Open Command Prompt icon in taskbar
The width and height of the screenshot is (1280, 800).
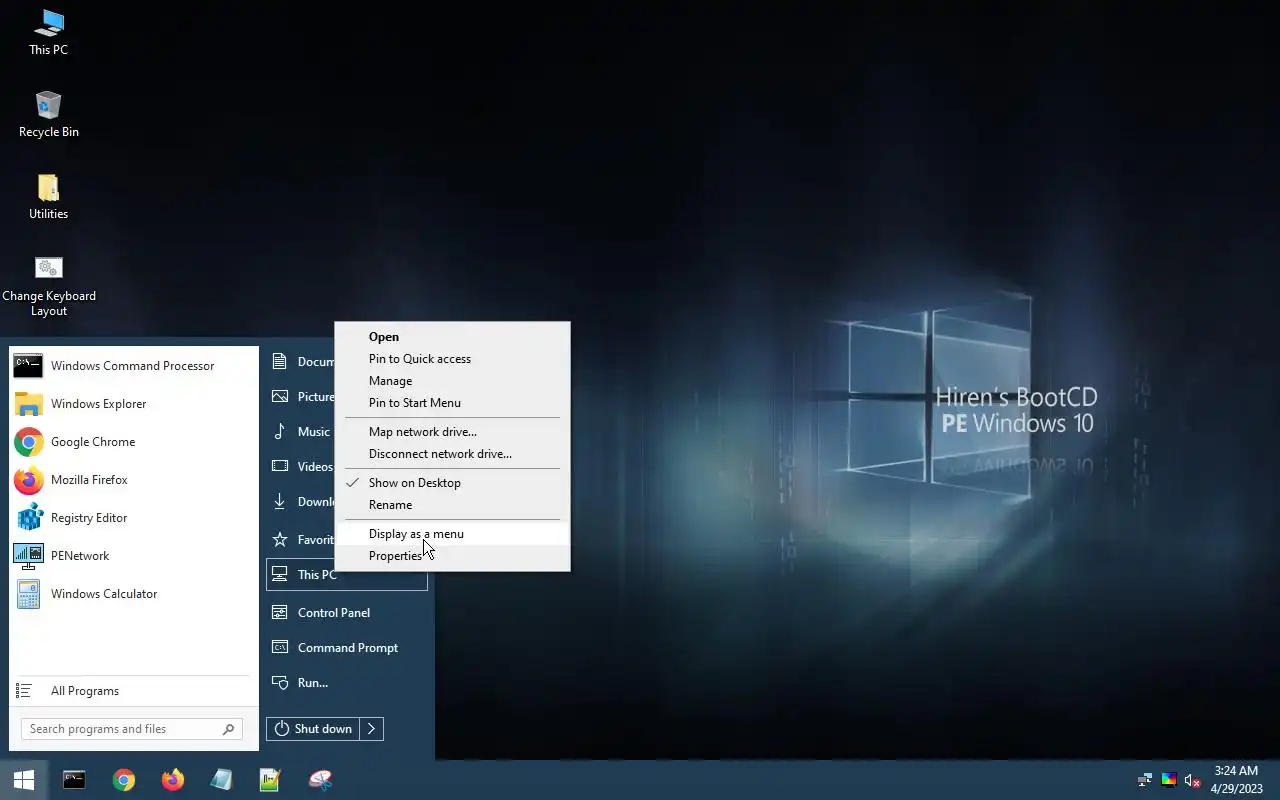(x=74, y=780)
